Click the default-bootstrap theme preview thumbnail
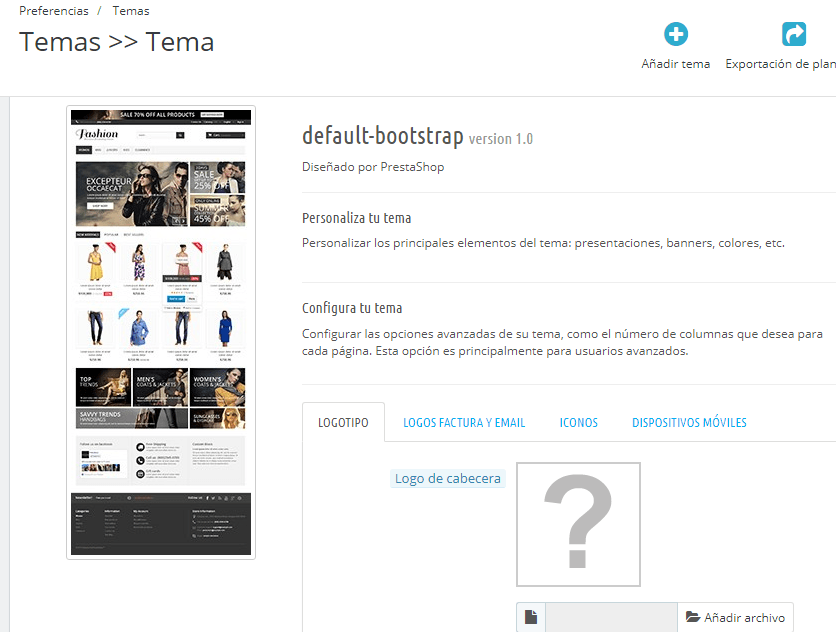836x632 pixels. [161, 332]
